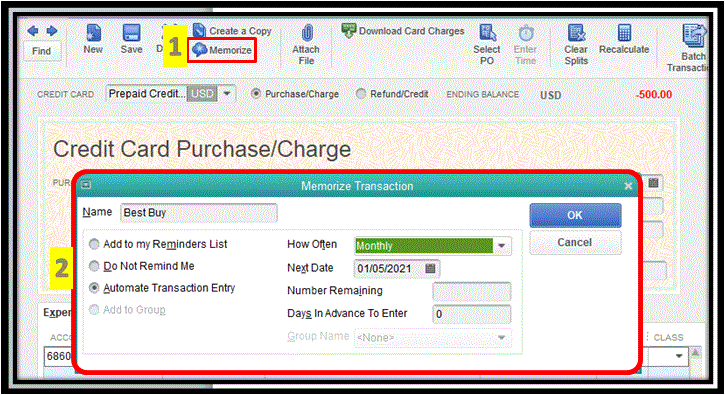Image resolution: width=725 pixels, height=395 pixels.
Task: Go to the previous transaction arrow
Action: 33,31
